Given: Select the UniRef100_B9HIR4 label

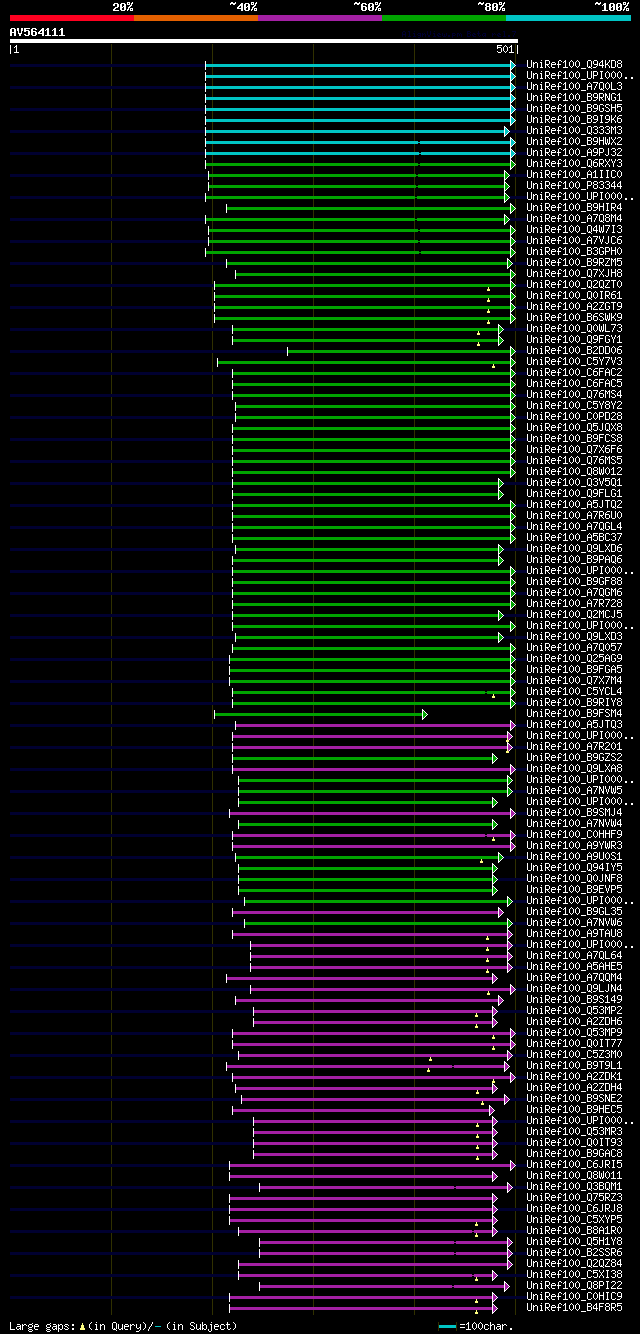Looking at the screenshot, I should click(x=574, y=207).
